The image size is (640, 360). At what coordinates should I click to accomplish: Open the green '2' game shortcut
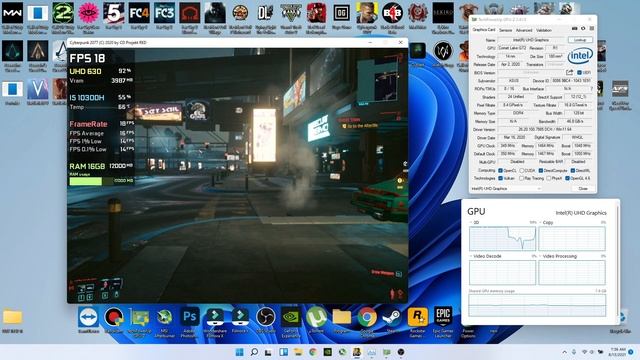pos(63,13)
